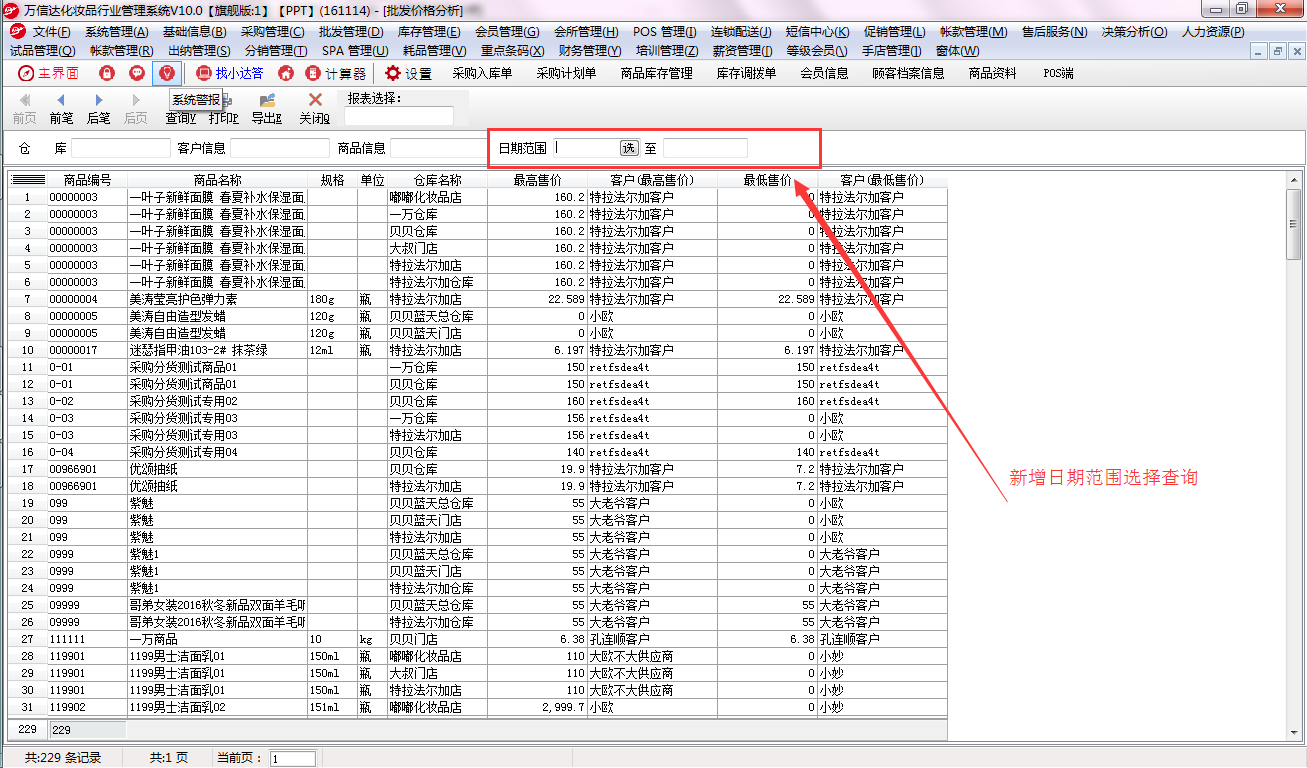1307x768 pixels.
Task: Open 设置 settings gear
Action: (408, 73)
